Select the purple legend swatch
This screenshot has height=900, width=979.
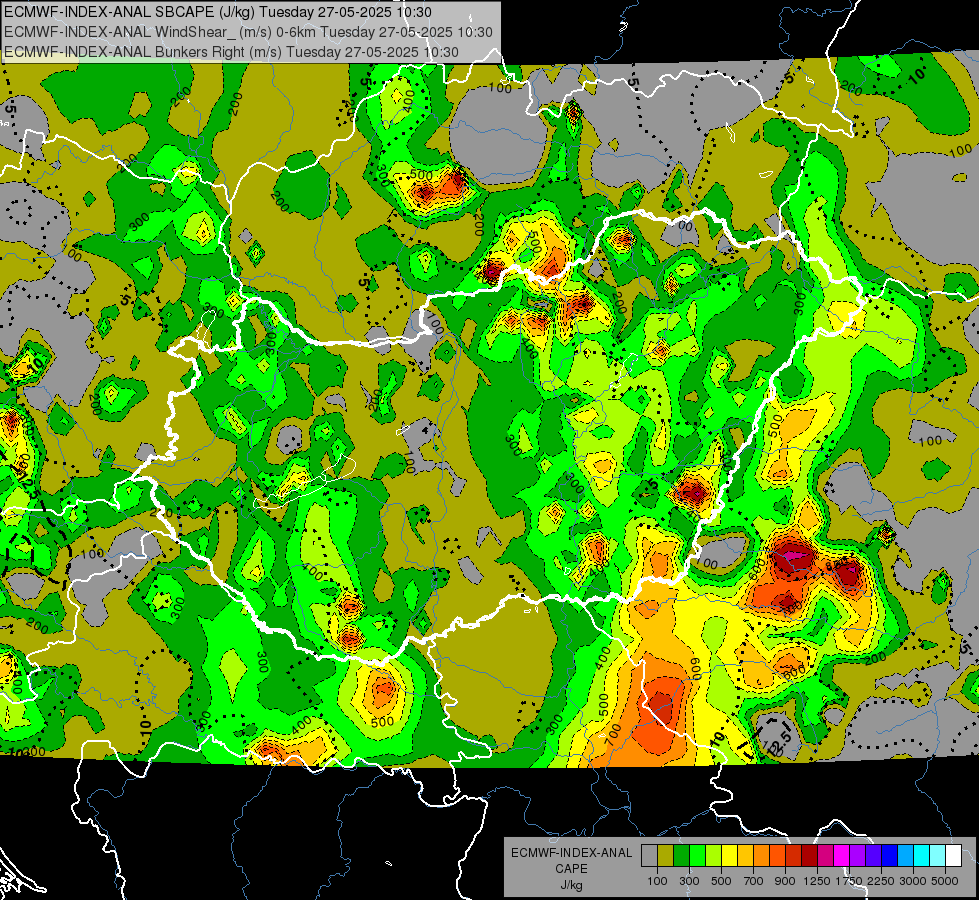point(858,855)
